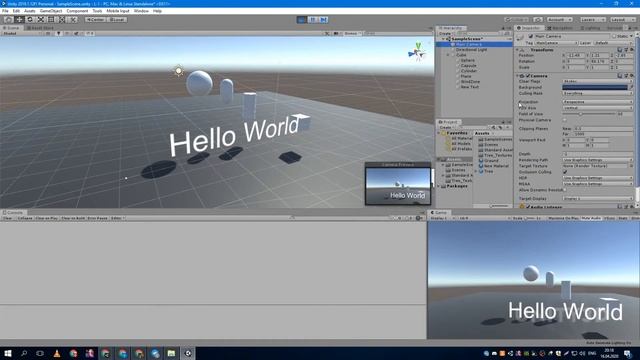Select Cylinder in Hierarchy

(x=469, y=71)
